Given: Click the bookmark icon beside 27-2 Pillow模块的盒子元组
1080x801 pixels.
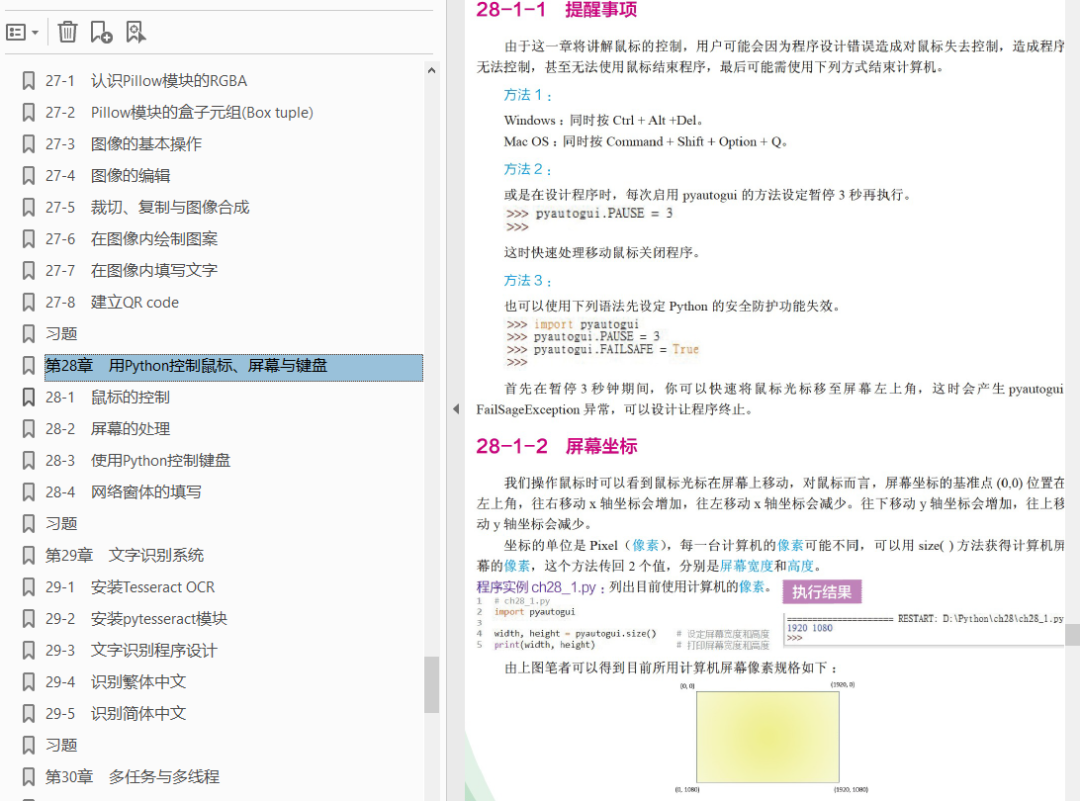Looking at the screenshot, I should pyautogui.click(x=28, y=112).
